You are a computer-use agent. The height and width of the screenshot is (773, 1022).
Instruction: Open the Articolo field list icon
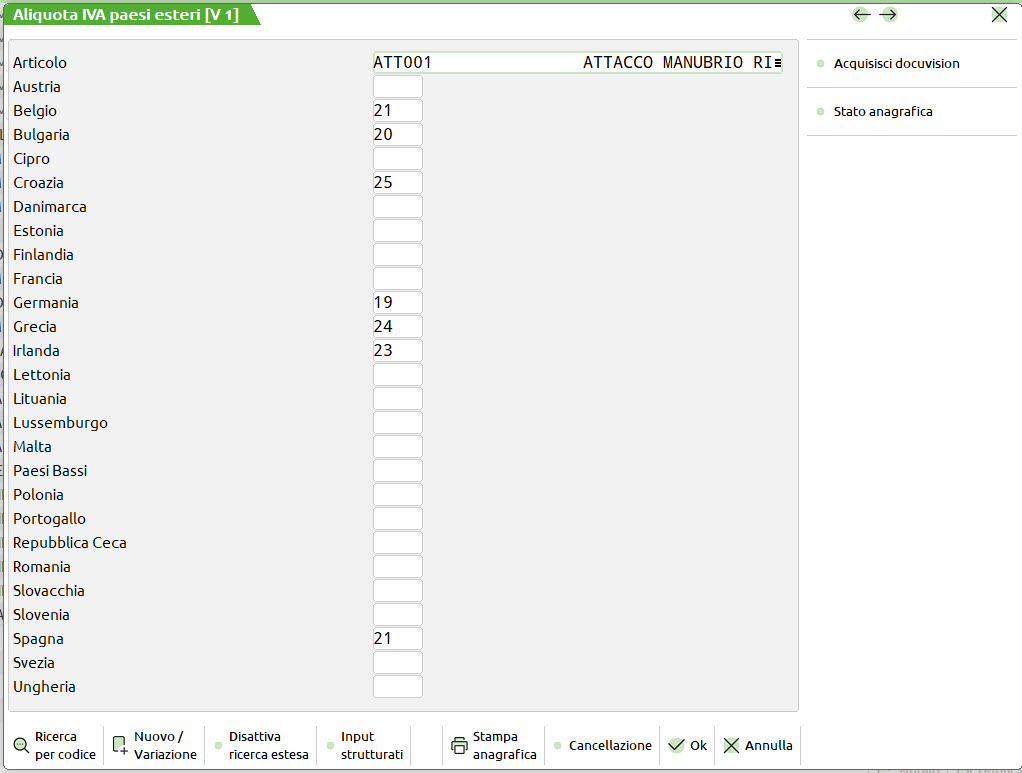777,63
